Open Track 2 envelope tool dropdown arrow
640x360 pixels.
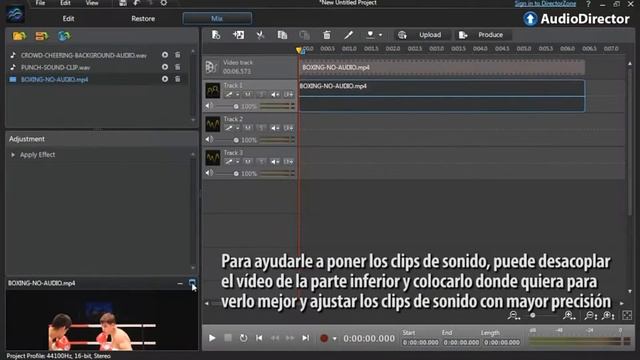tap(238, 128)
